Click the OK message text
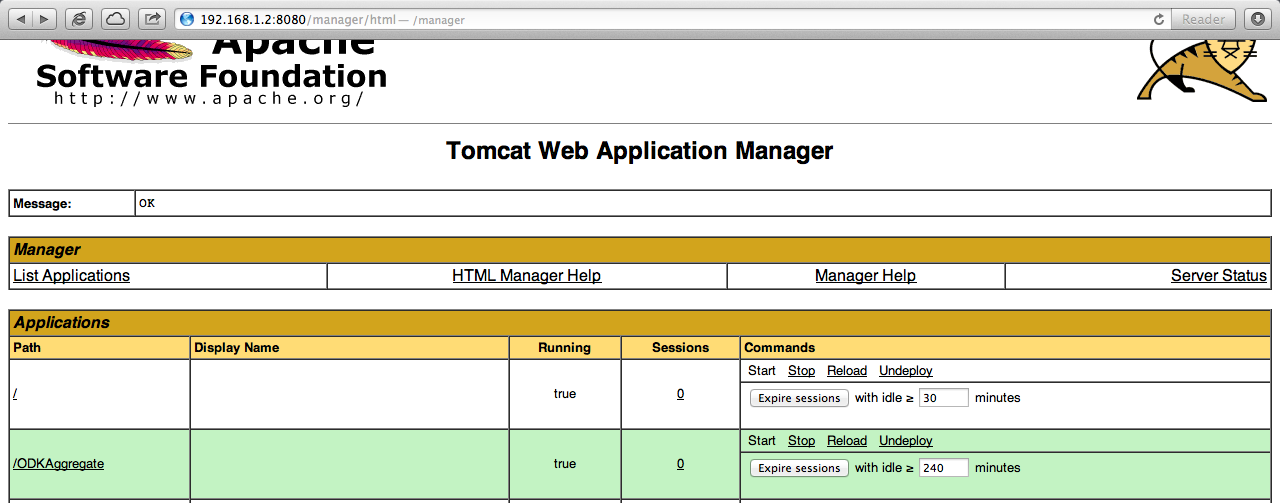The height and width of the screenshot is (503, 1280). [x=147, y=203]
